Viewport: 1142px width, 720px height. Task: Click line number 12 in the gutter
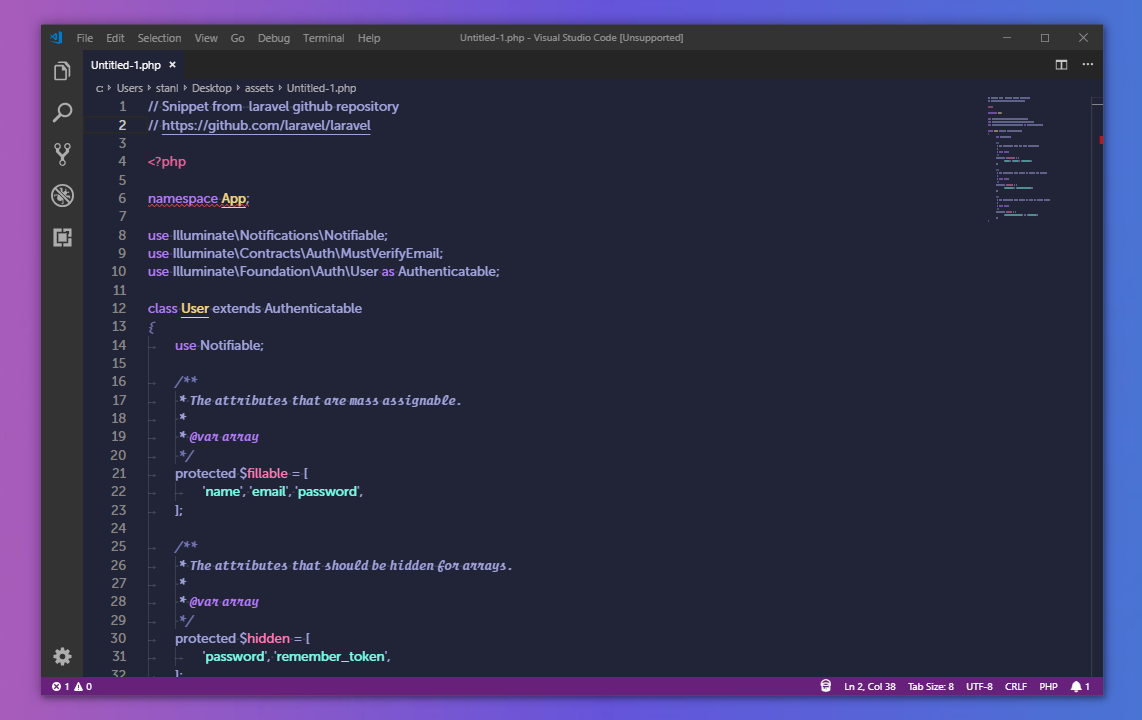[x=118, y=308]
